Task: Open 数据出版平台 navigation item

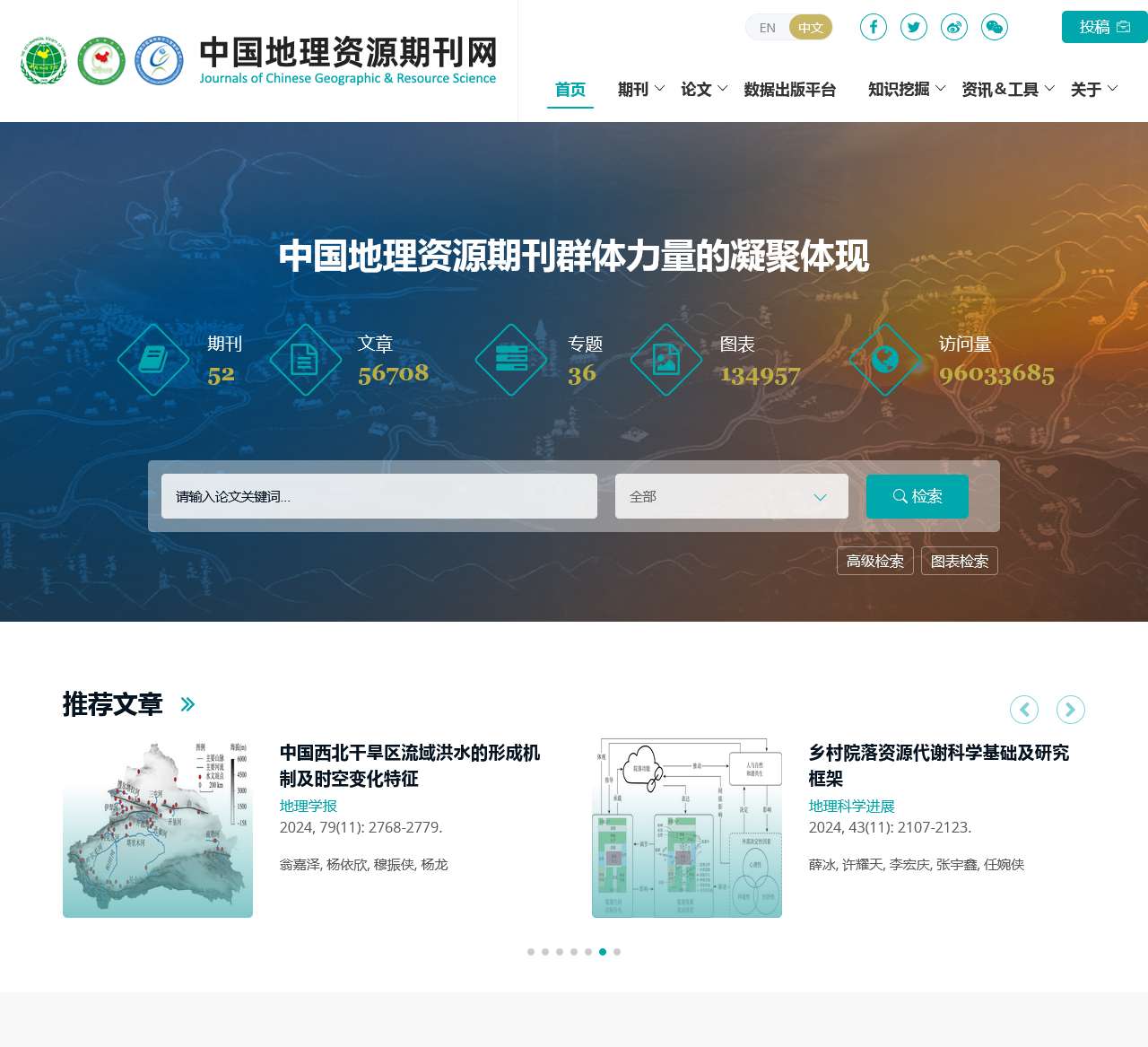Action: 790,89
